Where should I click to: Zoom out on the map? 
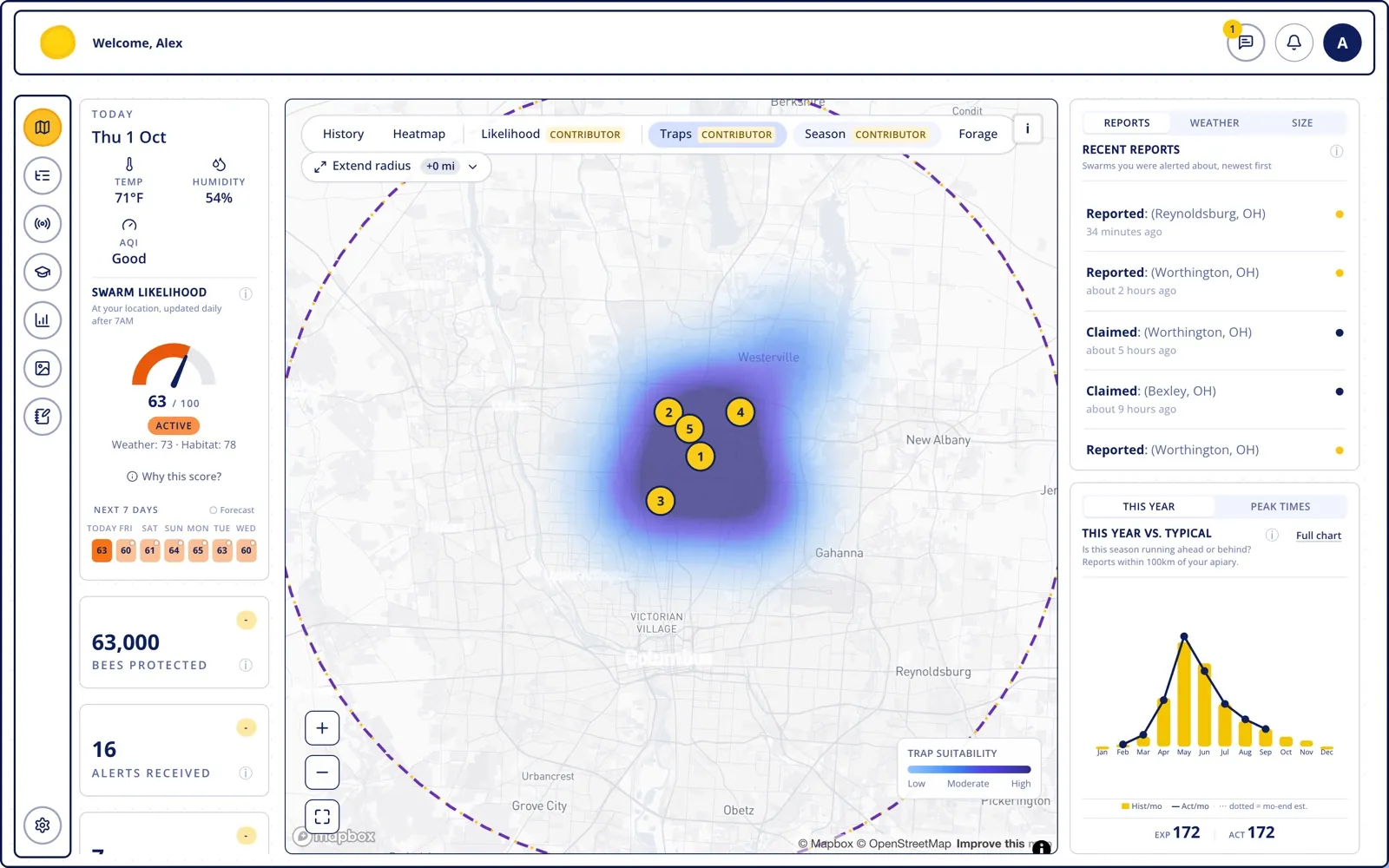pos(322,773)
